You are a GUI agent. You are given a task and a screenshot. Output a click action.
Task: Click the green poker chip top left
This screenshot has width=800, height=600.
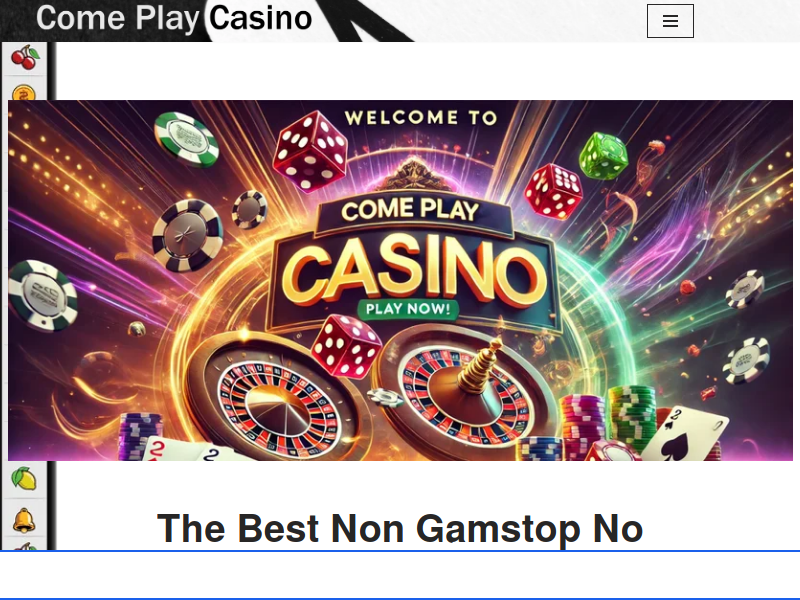tap(187, 139)
